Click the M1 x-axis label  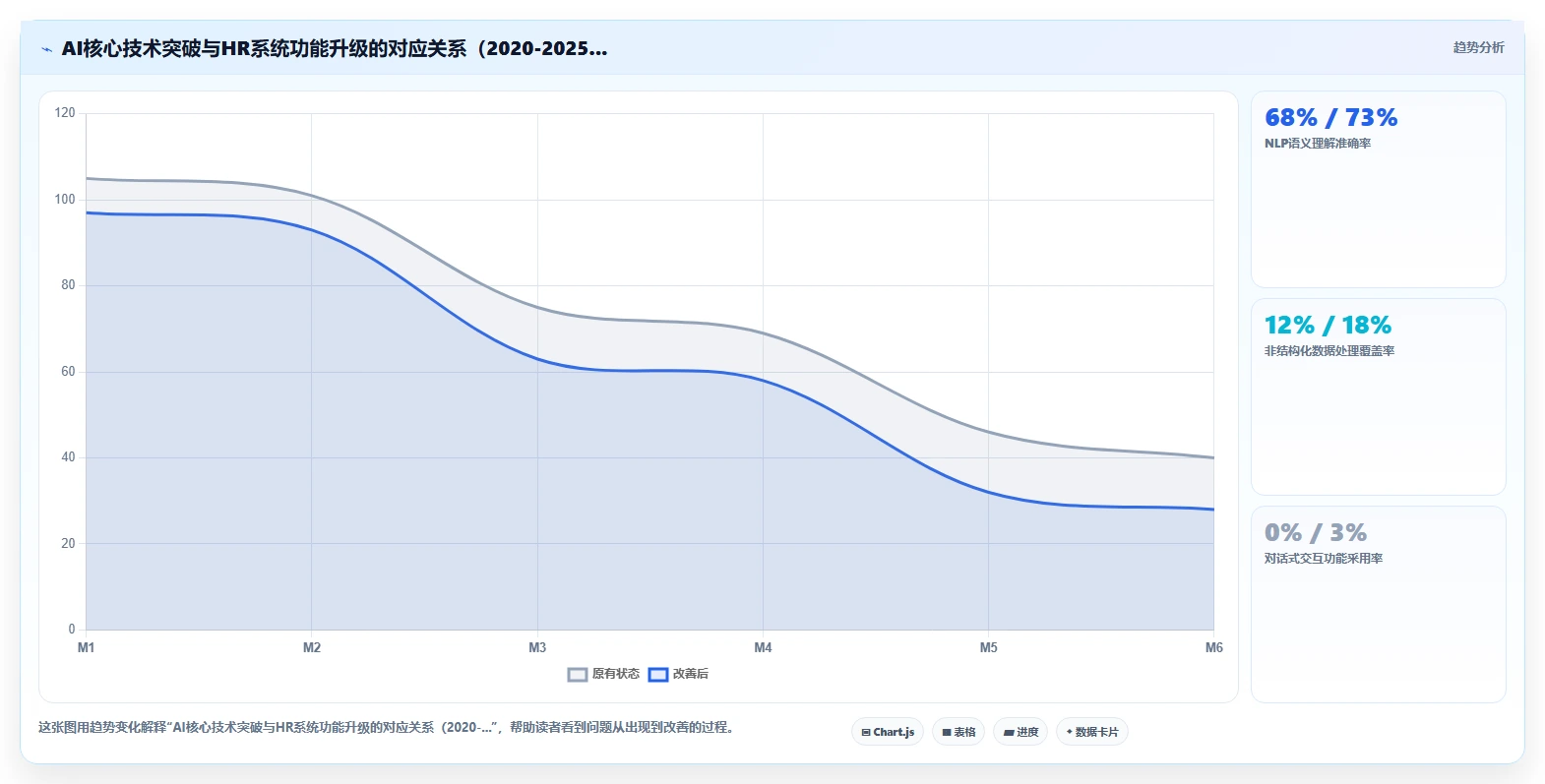(87, 647)
